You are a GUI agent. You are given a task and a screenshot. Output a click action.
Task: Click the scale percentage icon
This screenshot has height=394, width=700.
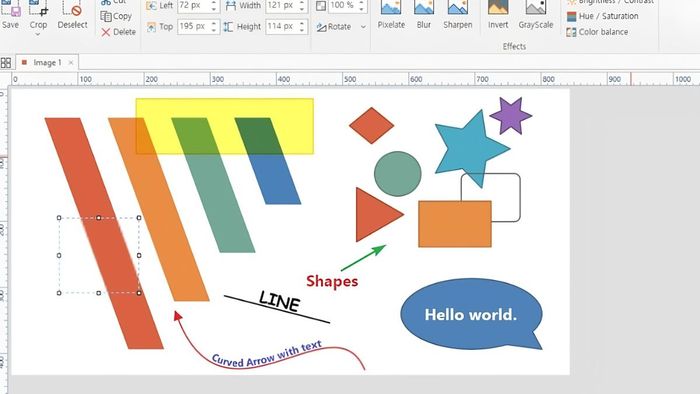pyautogui.click(x=321, y=6)
